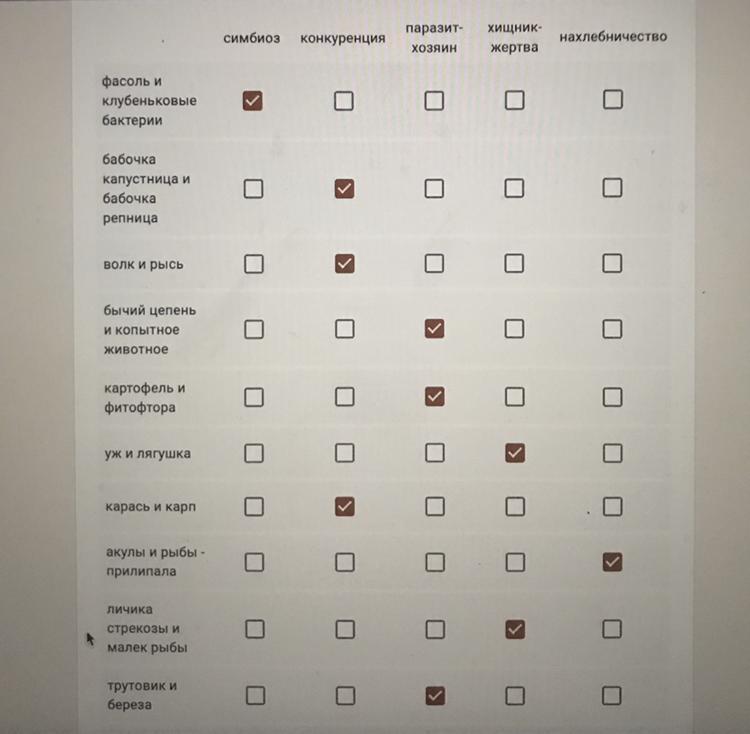Image resolution: width=750 pixels, height=734 pixels.
Task: Uncheck паразит-хозяин for картофель и фитофтора
Action: (x=434, y=397)
